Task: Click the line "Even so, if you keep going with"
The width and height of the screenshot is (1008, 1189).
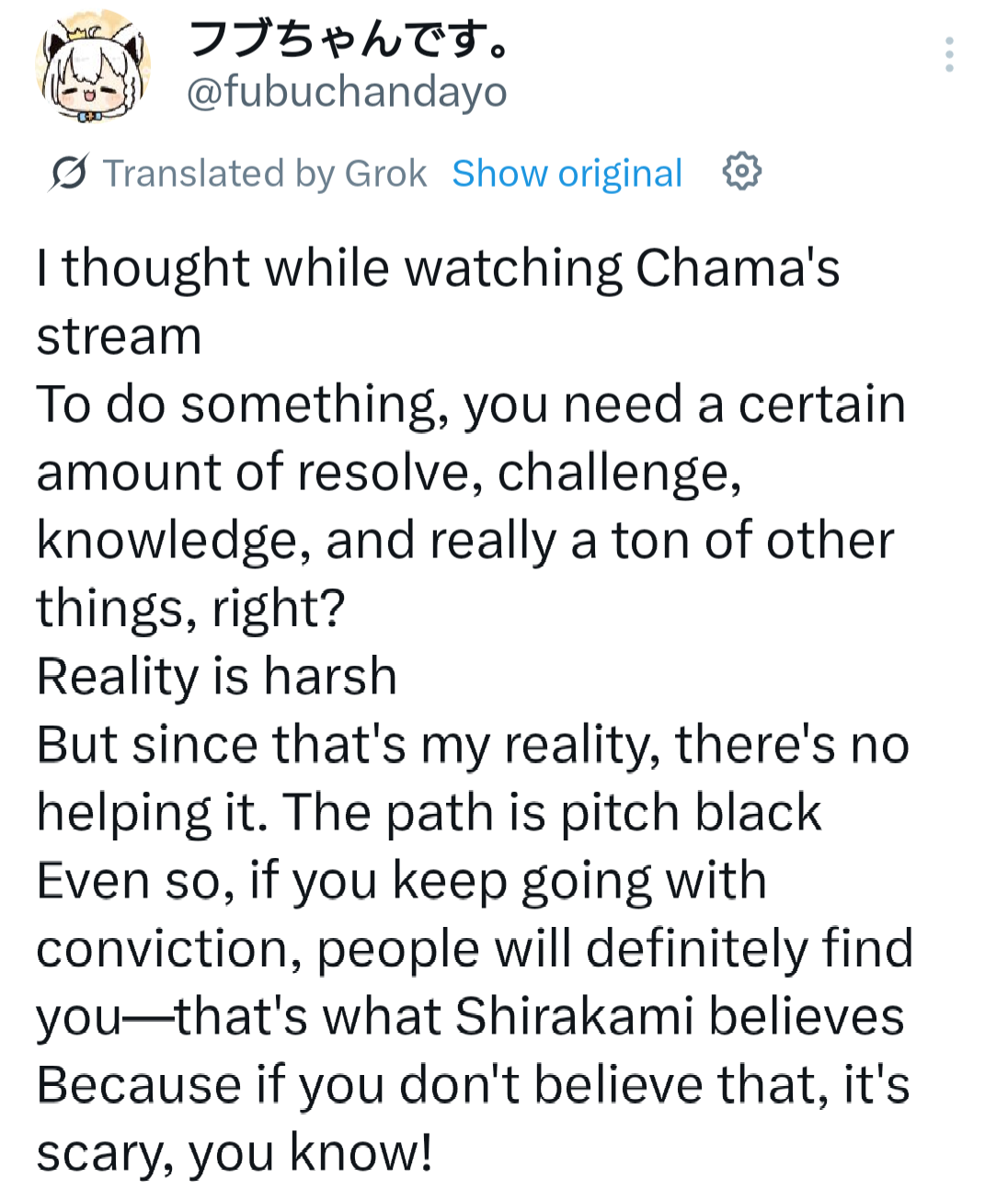Action: coord(401,881)
